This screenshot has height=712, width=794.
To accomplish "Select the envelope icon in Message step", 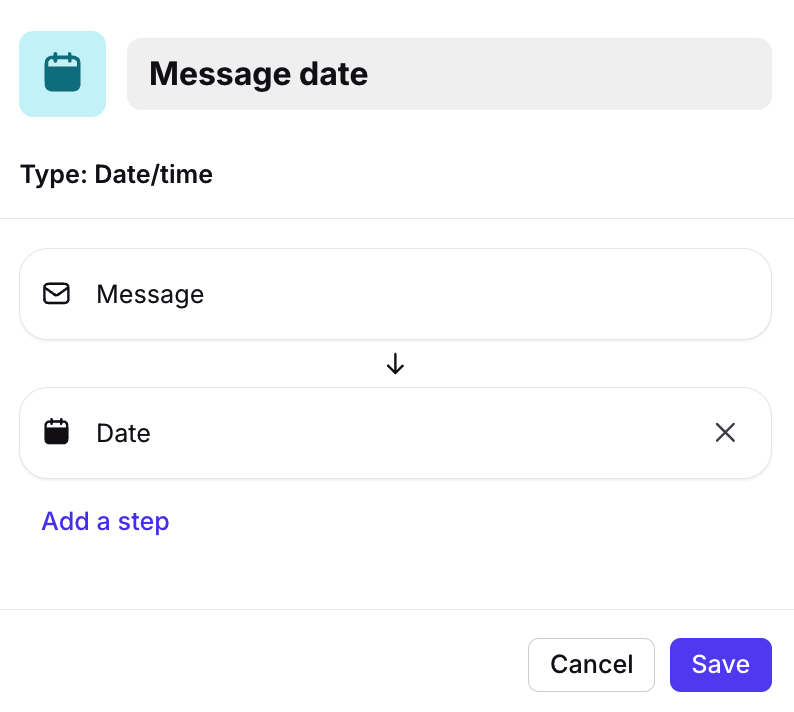I will click(56, 294).
